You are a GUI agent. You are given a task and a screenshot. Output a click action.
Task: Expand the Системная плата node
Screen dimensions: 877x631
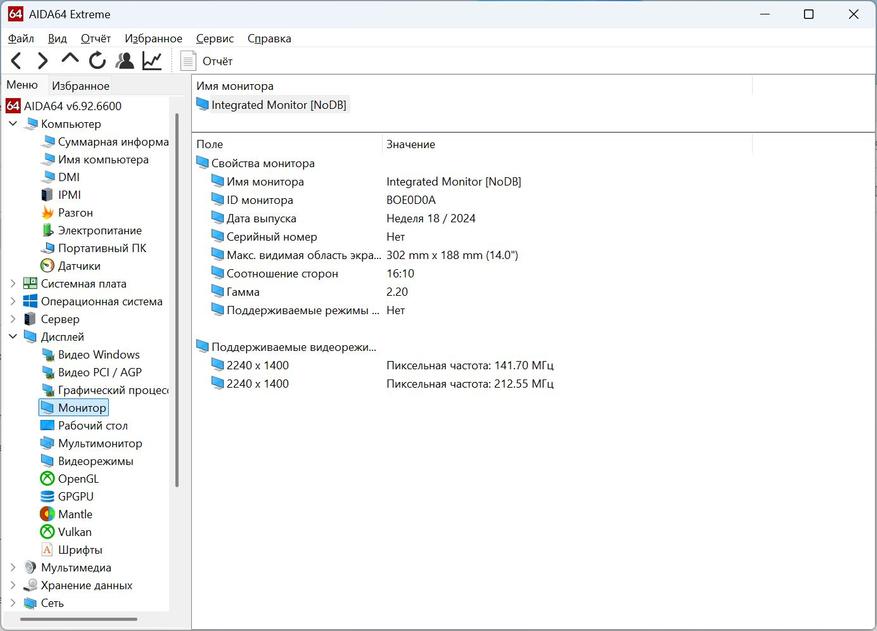click(13, 284)
